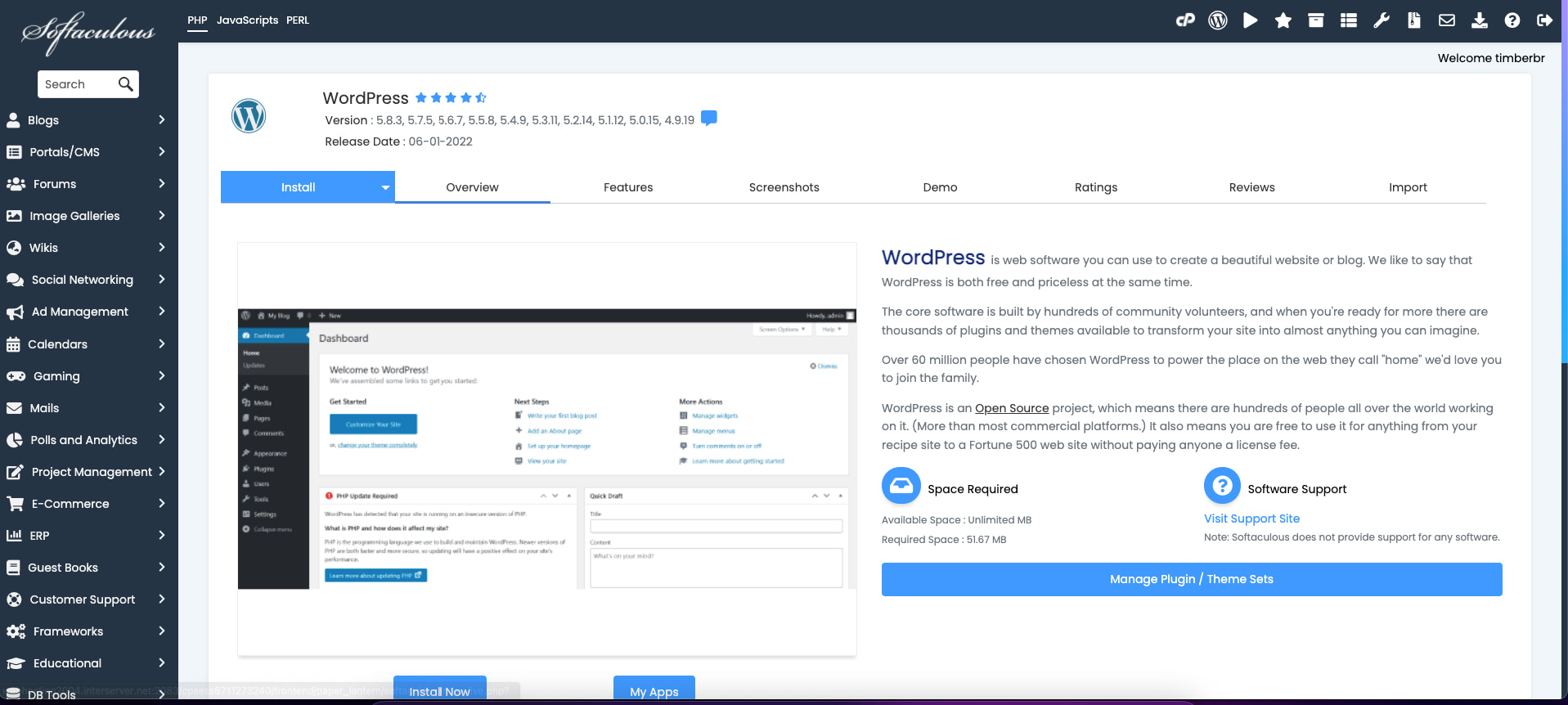Open the Screenshots tab
This screenshot has width=1568, height=705.
(x=784, y=187)
